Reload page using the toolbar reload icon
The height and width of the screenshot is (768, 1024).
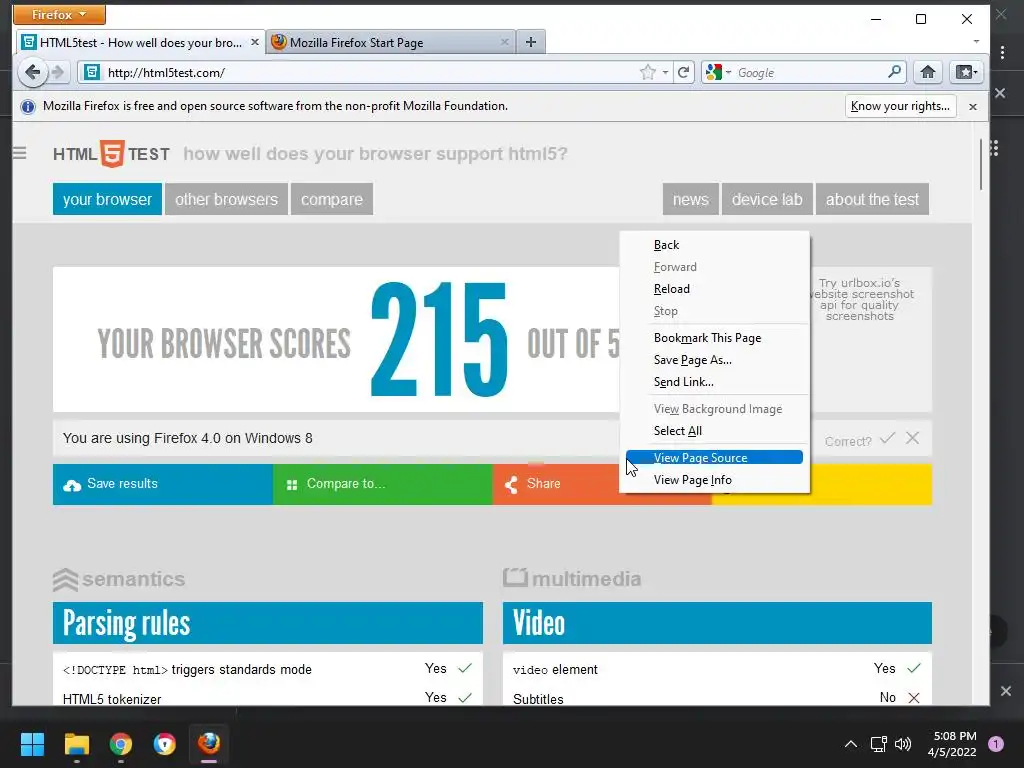pos(684,72)
